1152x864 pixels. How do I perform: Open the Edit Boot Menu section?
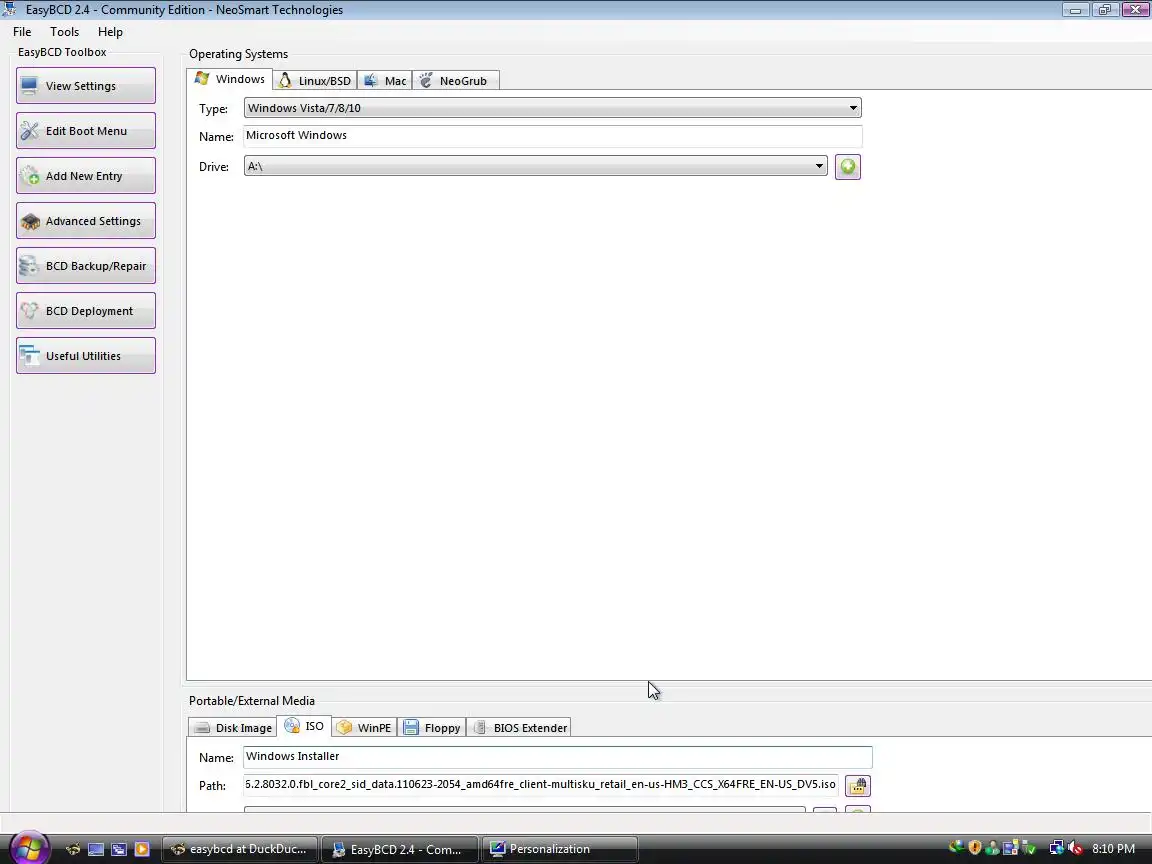pyautogui.click(x=86, y=131)
